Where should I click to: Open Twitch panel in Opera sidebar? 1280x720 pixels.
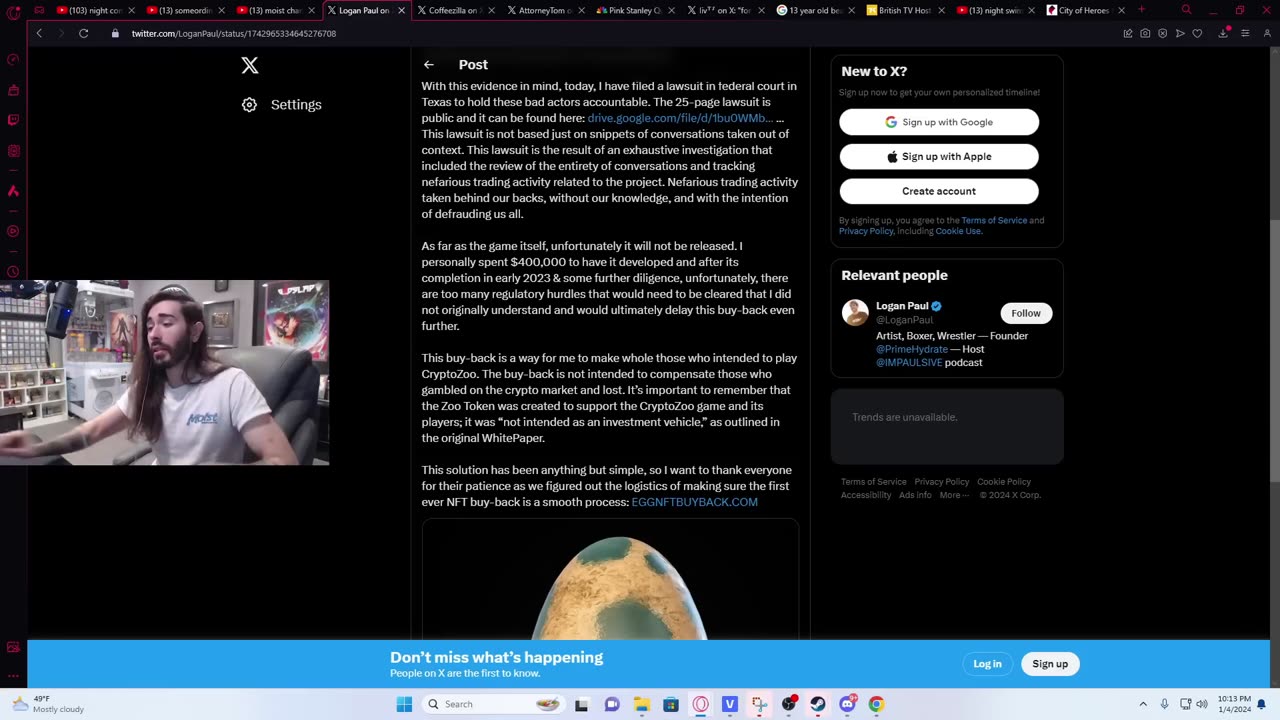click(x=13, y=120)
